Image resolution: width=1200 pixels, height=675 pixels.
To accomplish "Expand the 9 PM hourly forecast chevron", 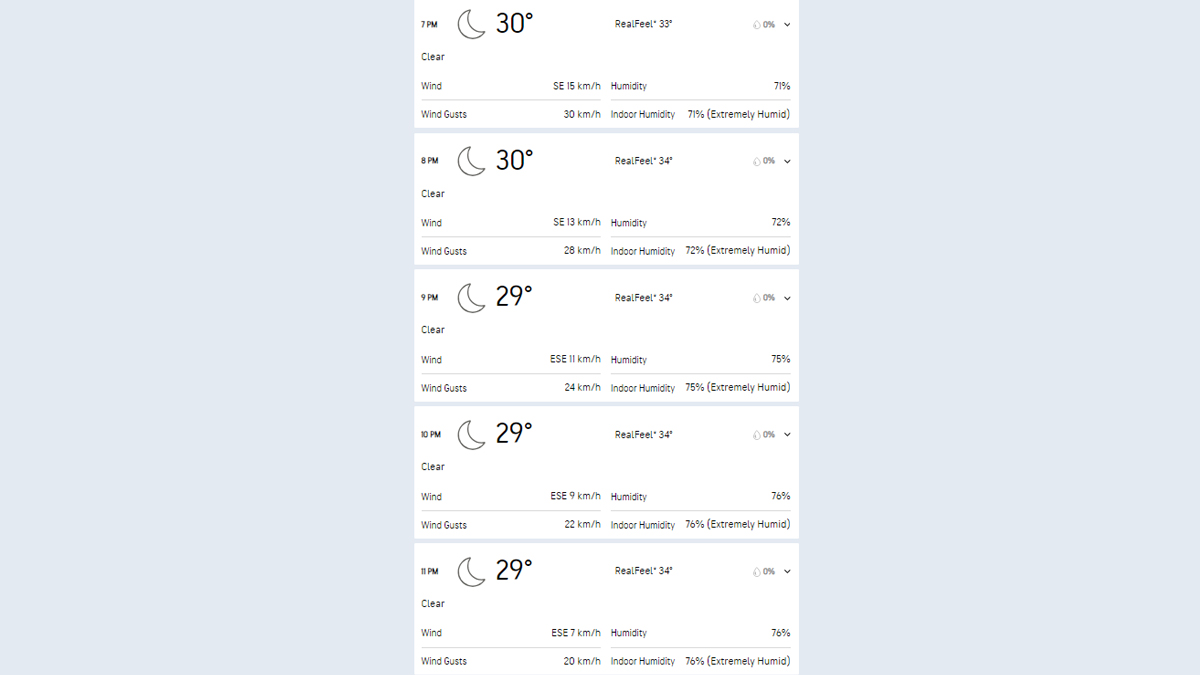I will pos(787,298).
